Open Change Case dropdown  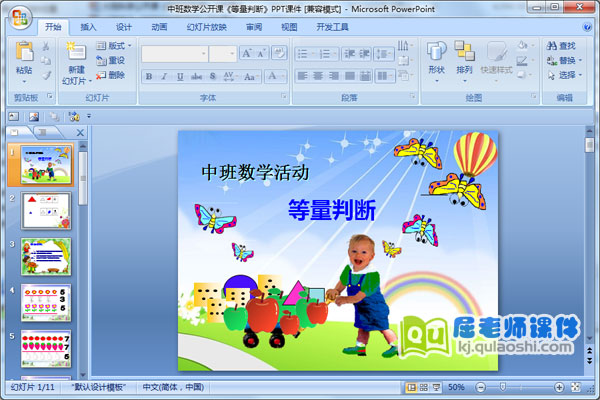[x=251, y=77]
